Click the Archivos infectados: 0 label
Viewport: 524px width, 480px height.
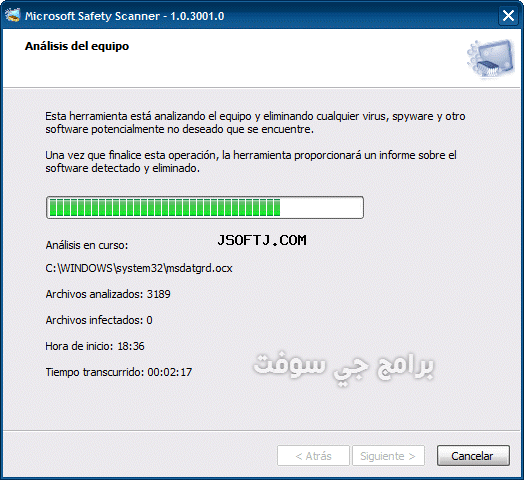[99, 320]
